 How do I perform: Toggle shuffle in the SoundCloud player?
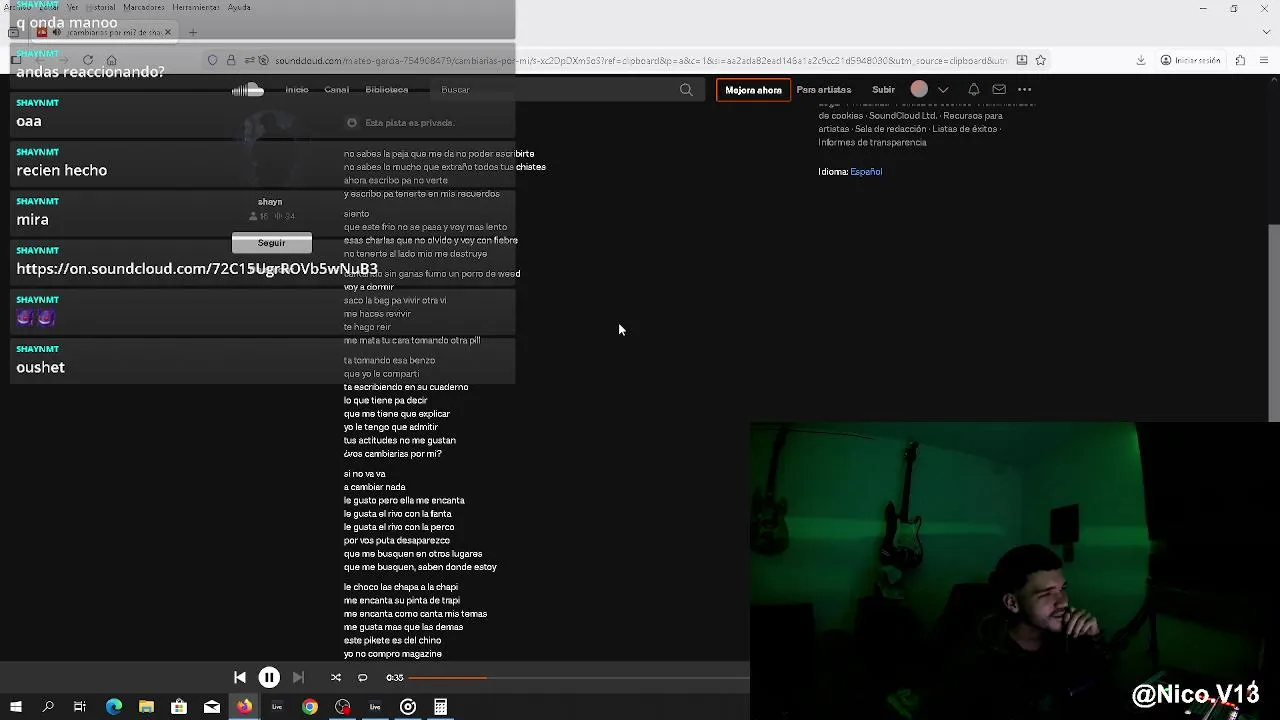(336, 677)
